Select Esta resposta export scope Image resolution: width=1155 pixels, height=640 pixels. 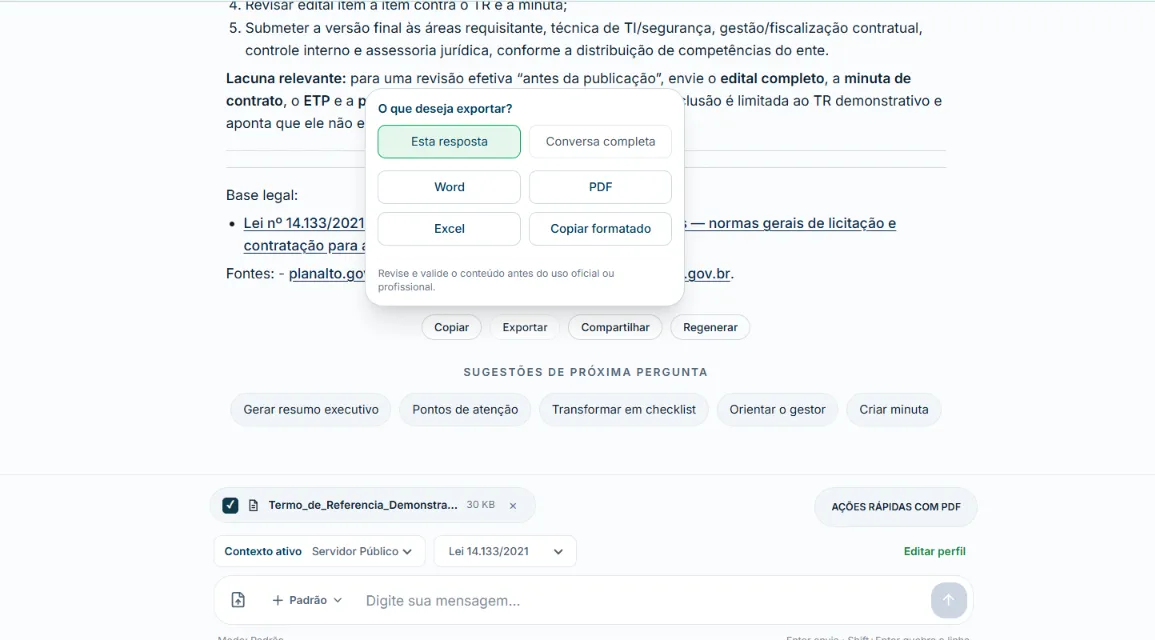tap(449, 141)
